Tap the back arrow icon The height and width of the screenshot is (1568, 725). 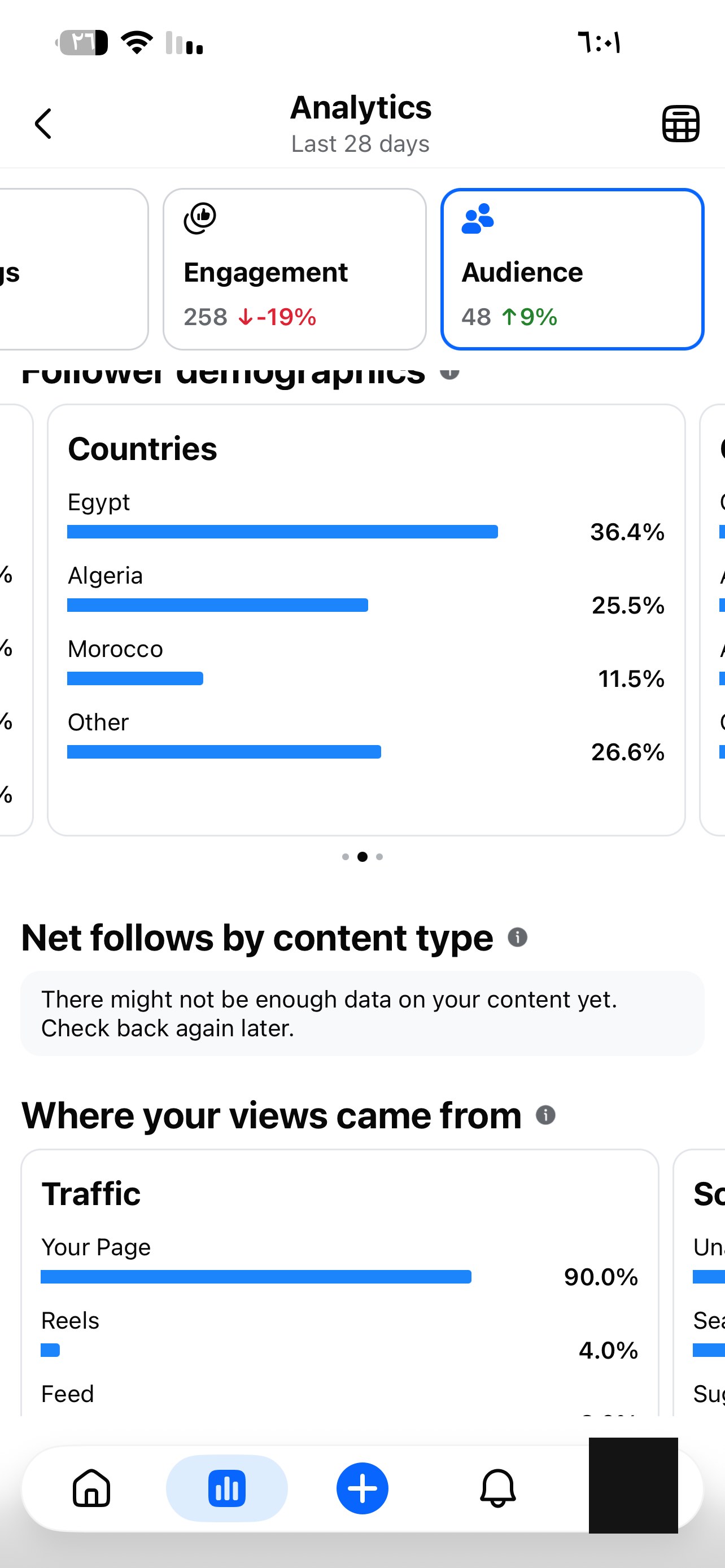(42, 124)
